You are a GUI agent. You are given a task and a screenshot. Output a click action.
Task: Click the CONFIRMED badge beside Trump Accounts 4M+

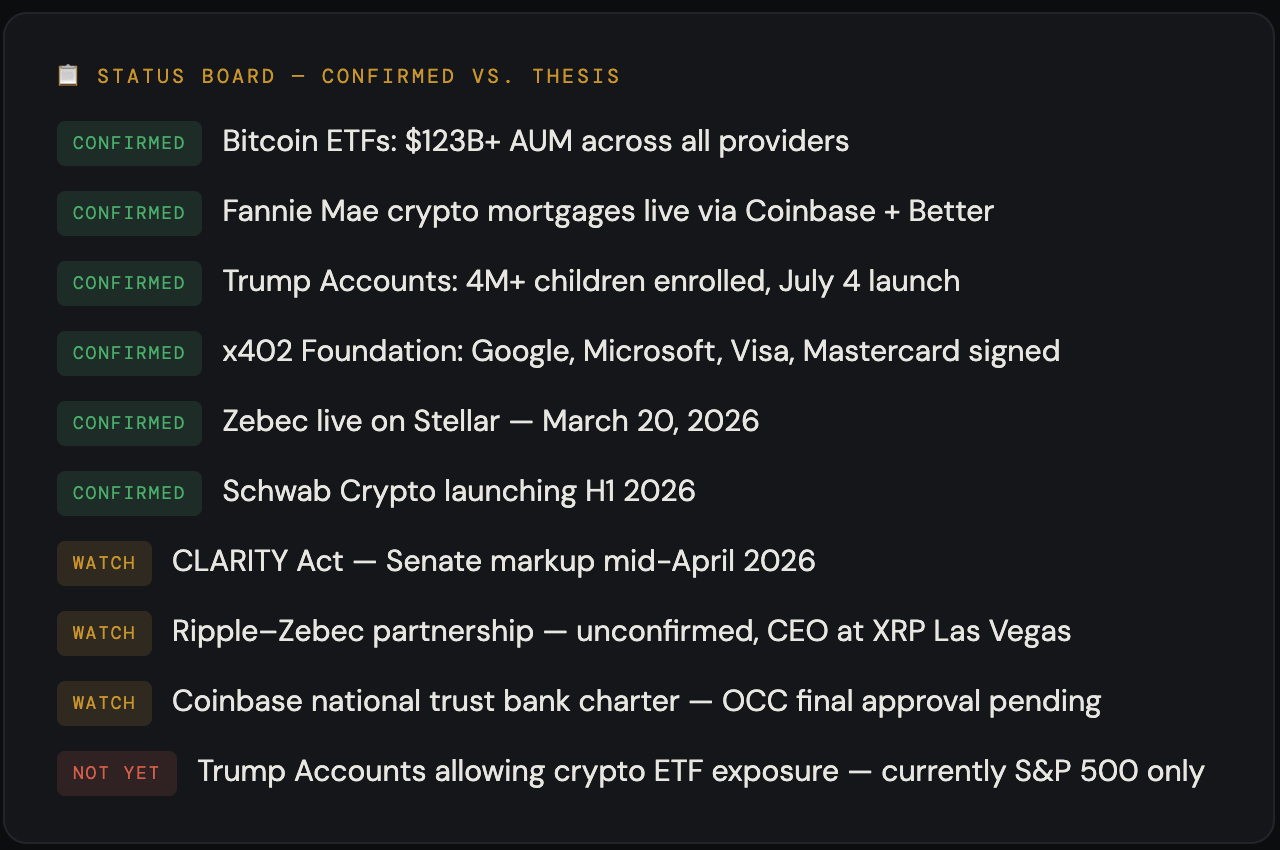coord(129,283)
